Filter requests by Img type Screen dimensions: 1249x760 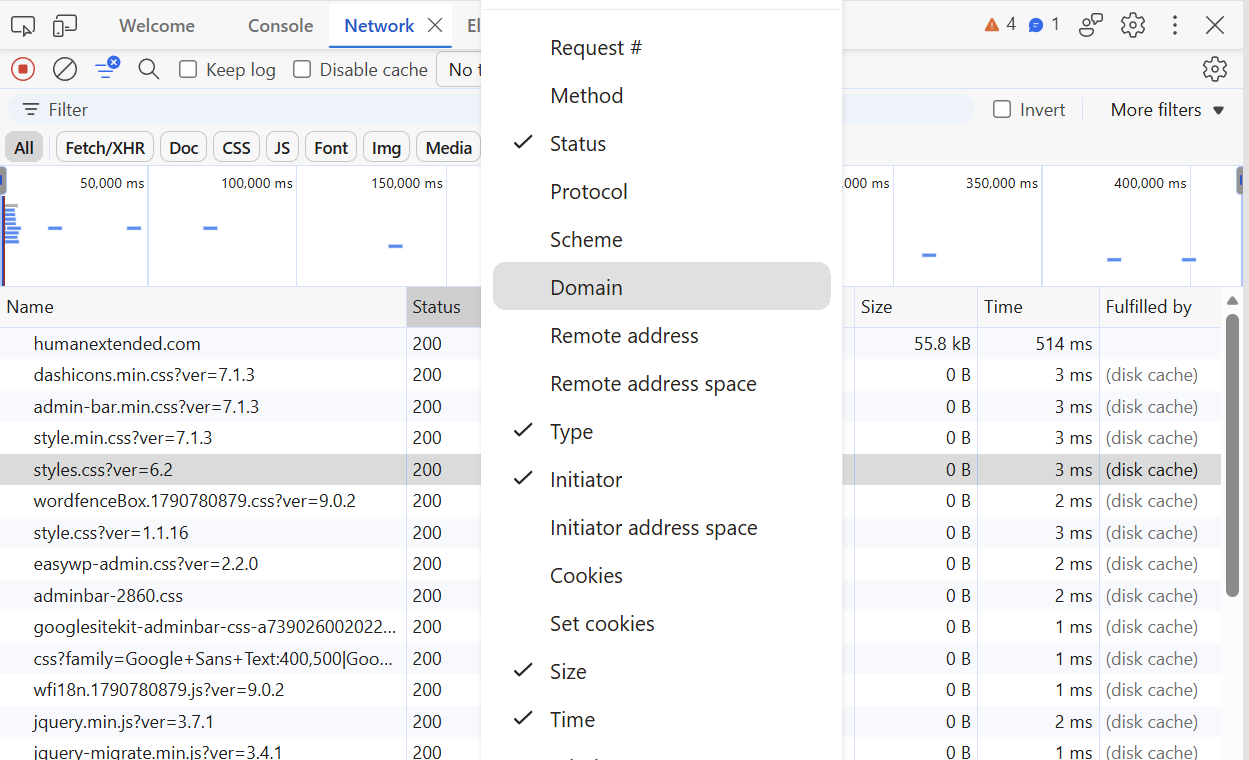point(387,147)
